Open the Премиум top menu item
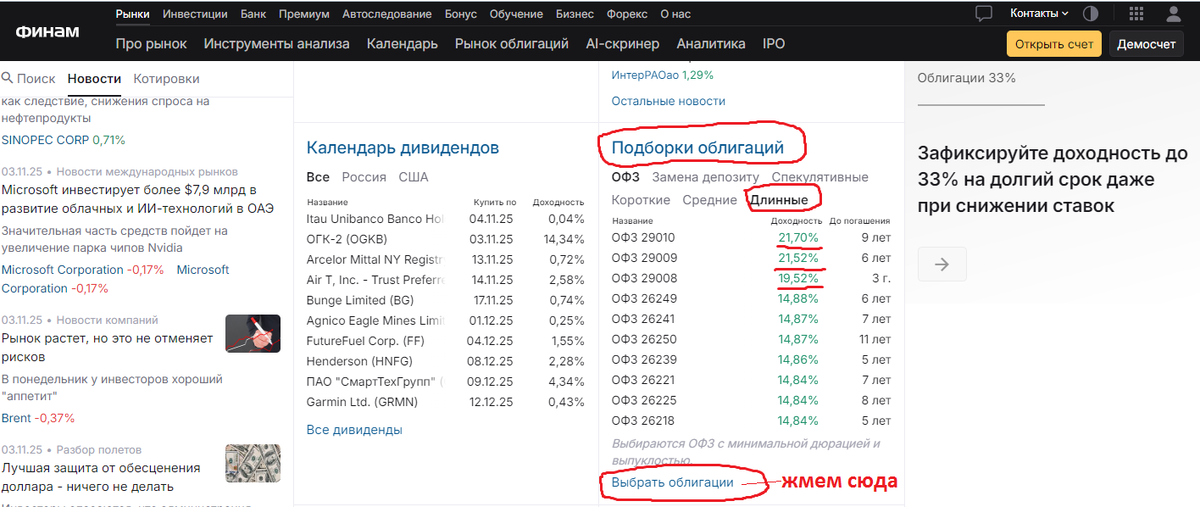 (x=305, y=14)
